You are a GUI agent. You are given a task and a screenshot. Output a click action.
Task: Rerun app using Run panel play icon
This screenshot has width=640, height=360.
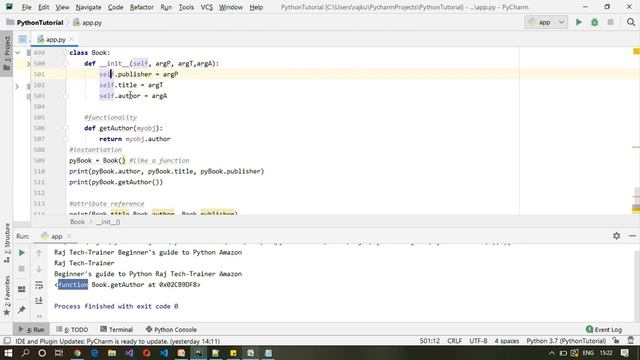click(x=22, y=253)
